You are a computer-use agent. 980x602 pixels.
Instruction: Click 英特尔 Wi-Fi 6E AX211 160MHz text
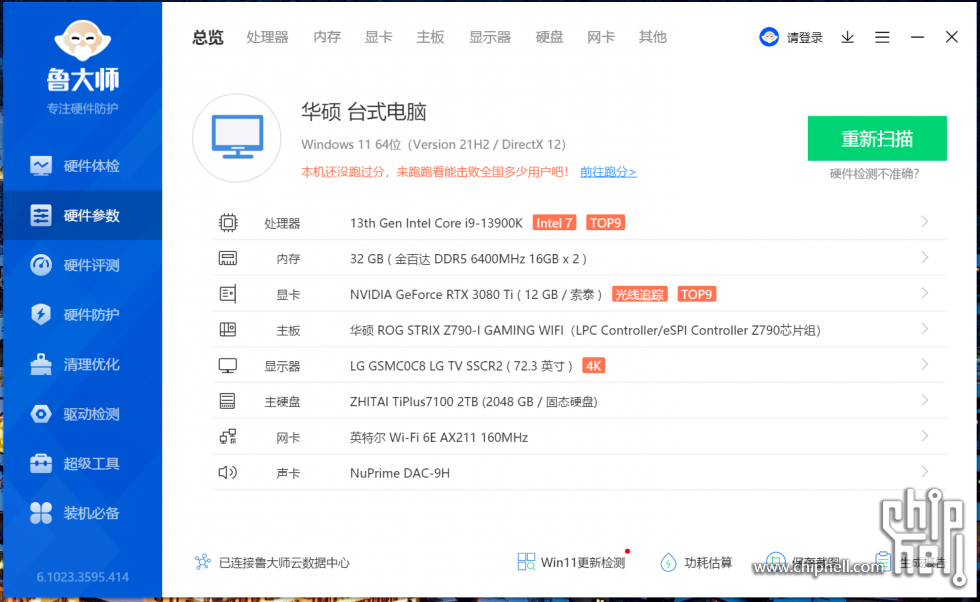[x=439, y=438]
